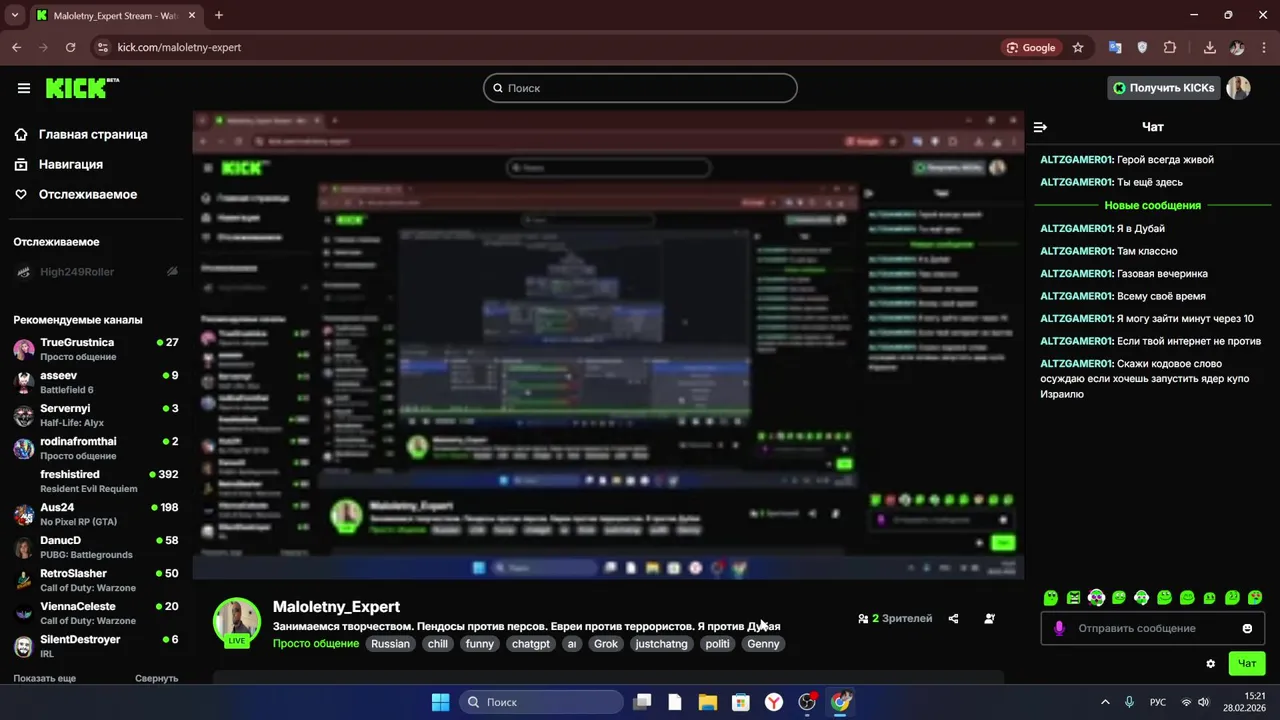Viewport: 1280px width, 720px height.
Task: View site information icon in address bar
Action: coord(101,47)
